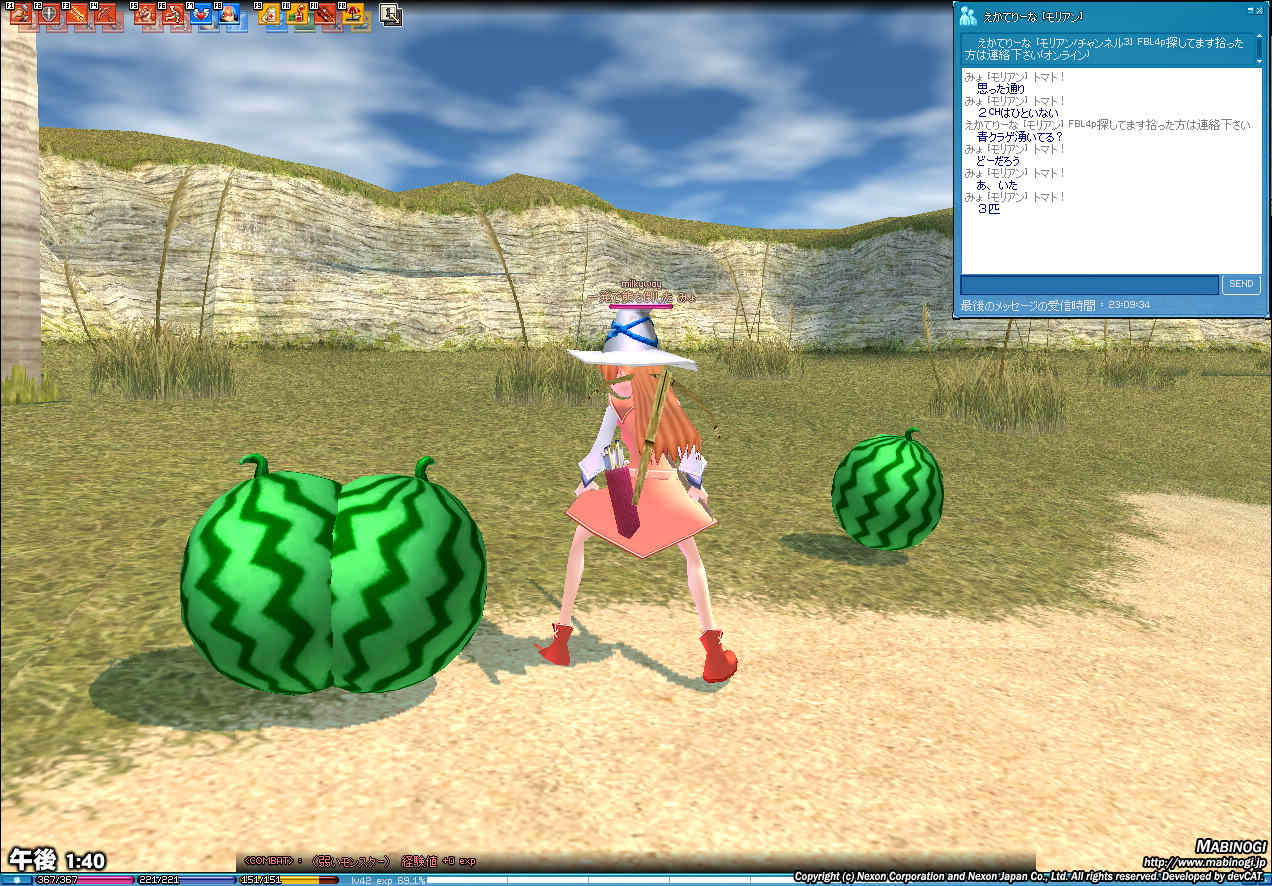Activate the F7 winged heart skill

pos(201,15)
